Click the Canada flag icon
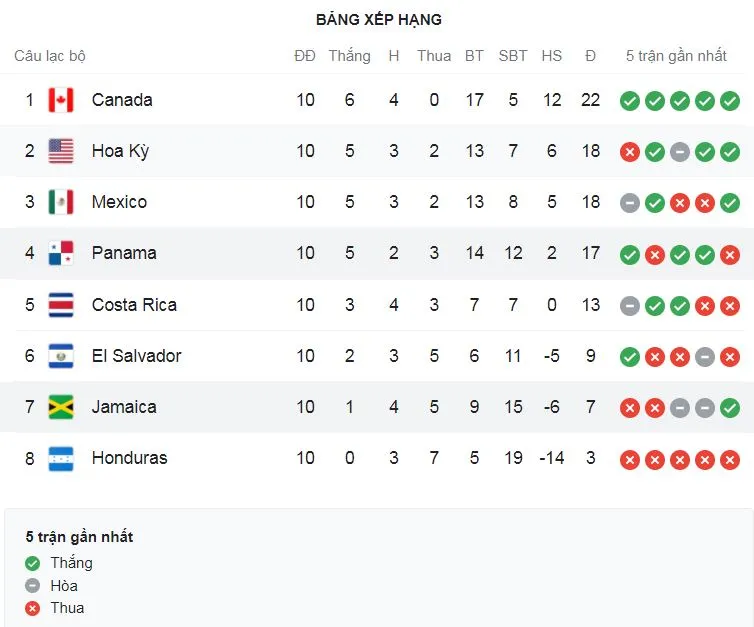The width and height of the screenshot is (754, 627). (x=61, y=100)
